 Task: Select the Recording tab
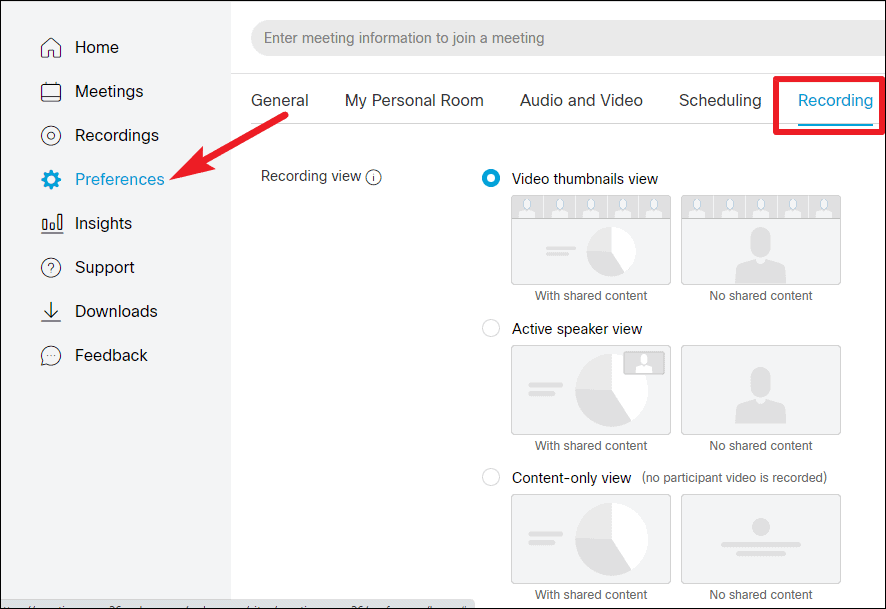[835, 101]
